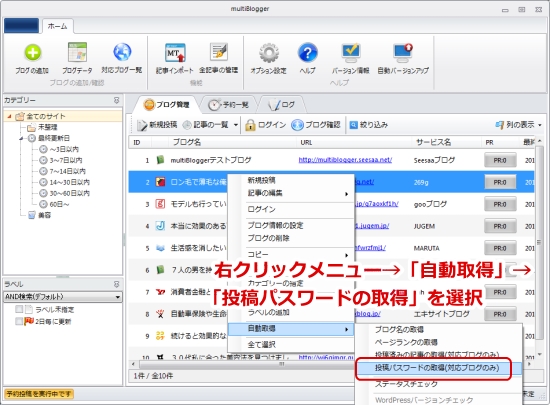Open ブログデータ calendar icon
550x405 pixels.
point(77,53)
